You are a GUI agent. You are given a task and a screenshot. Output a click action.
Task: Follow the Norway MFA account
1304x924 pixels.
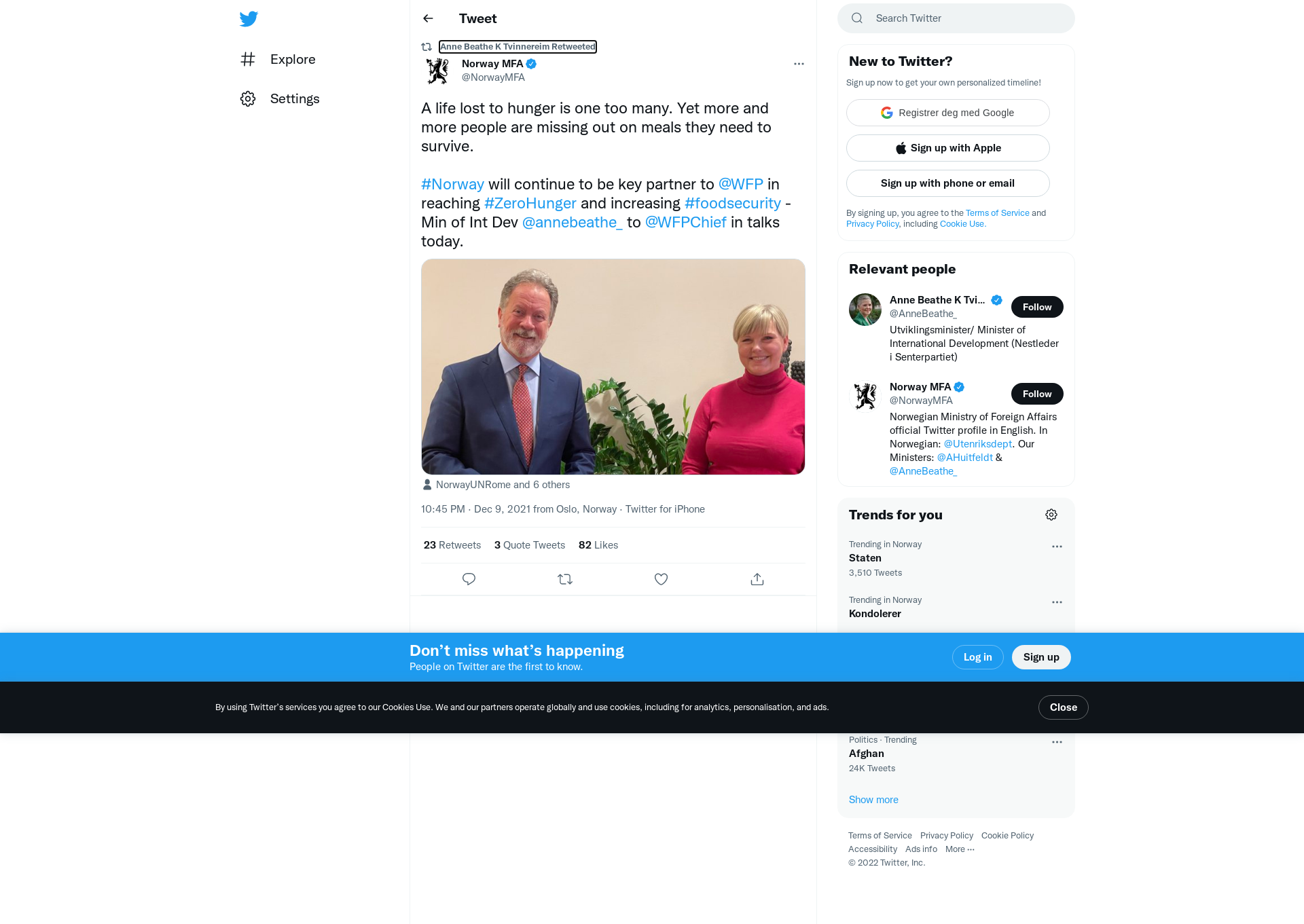tap(1037, 394)
